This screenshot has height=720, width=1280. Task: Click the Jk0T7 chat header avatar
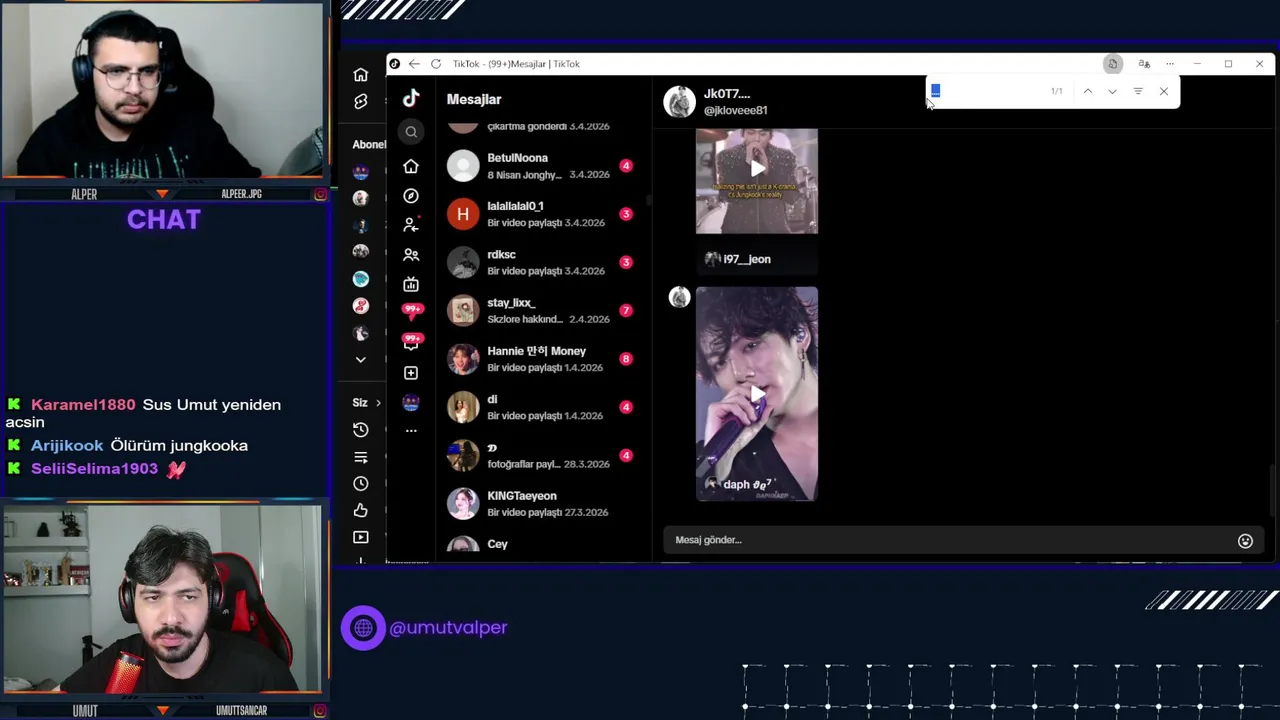pyautogui.click(x=679, y=102)
